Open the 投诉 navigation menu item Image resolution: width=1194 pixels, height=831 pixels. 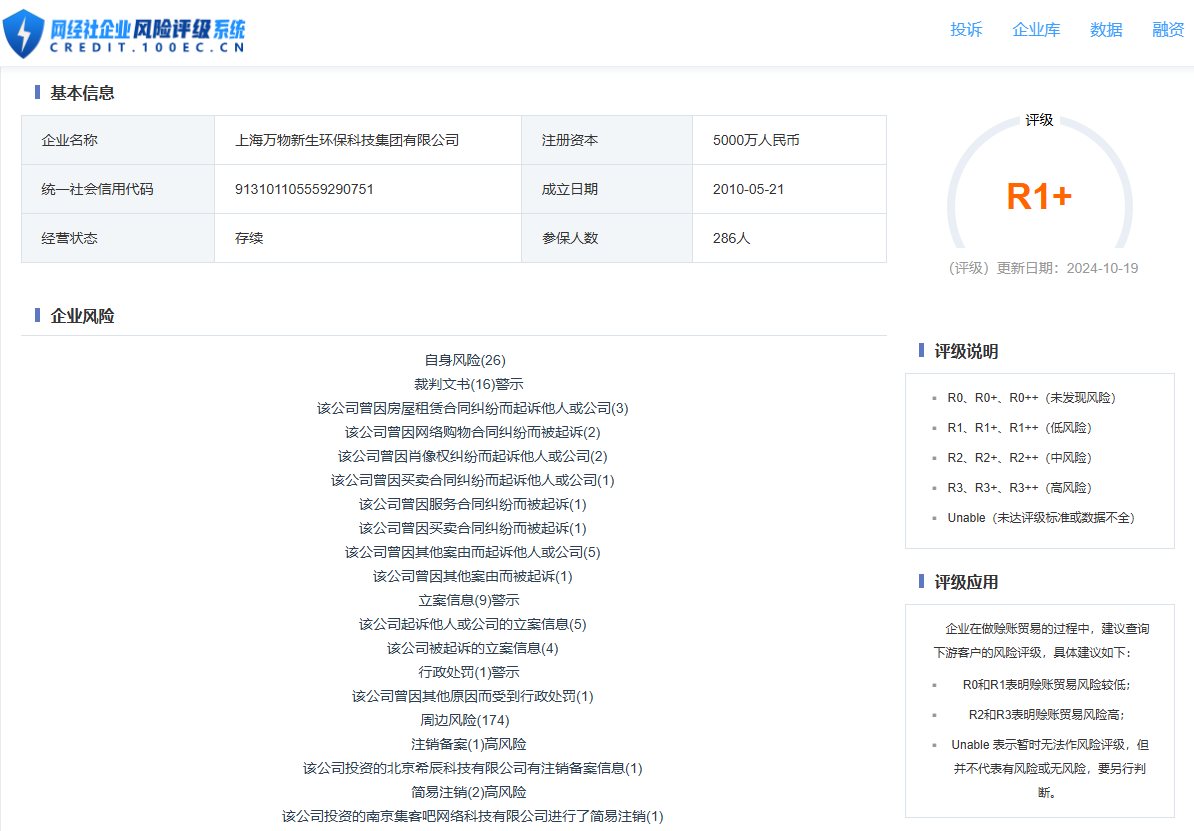click(x=965, y=30)
